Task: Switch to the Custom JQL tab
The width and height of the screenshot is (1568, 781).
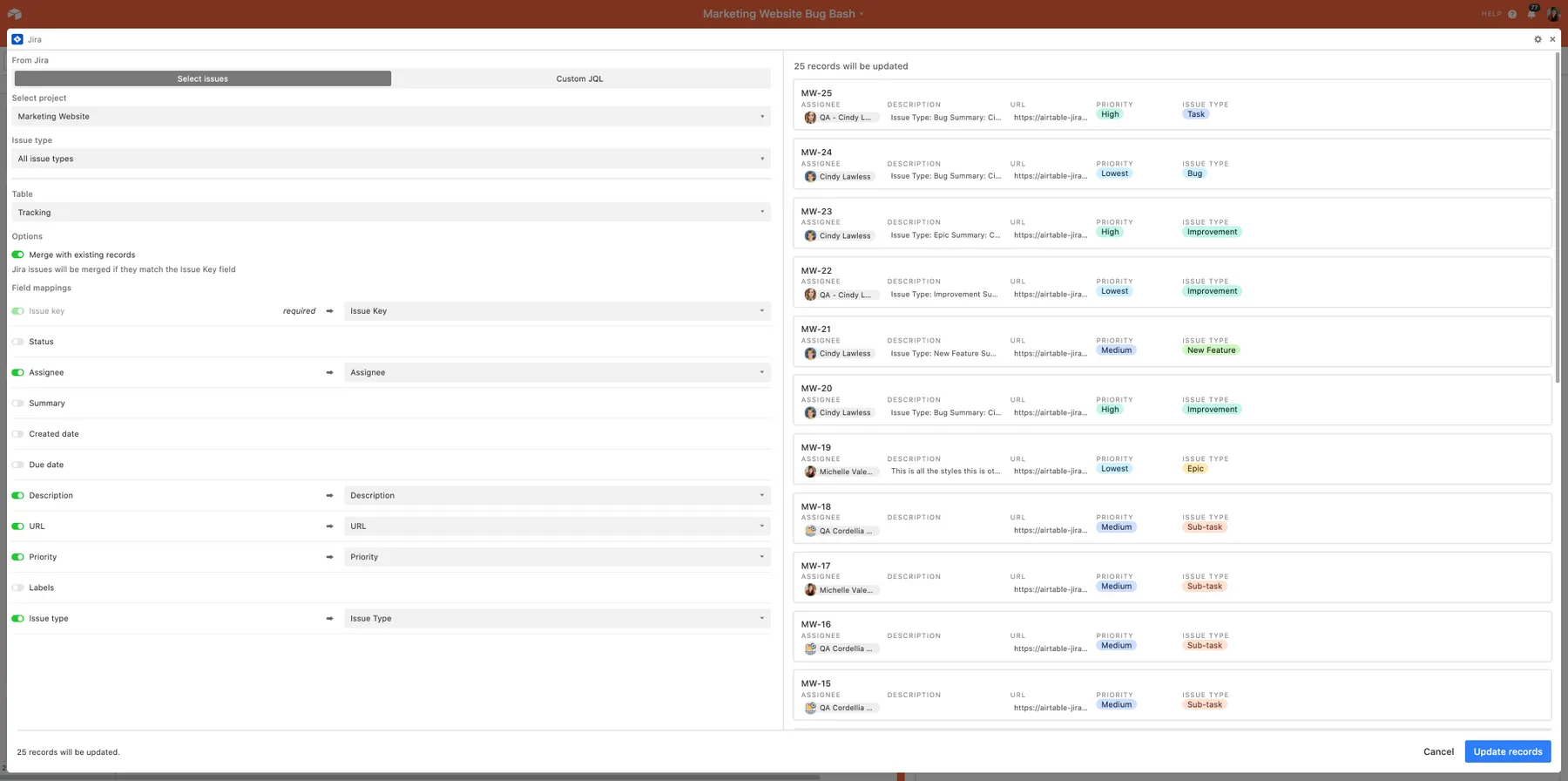Action: [579, 78]
